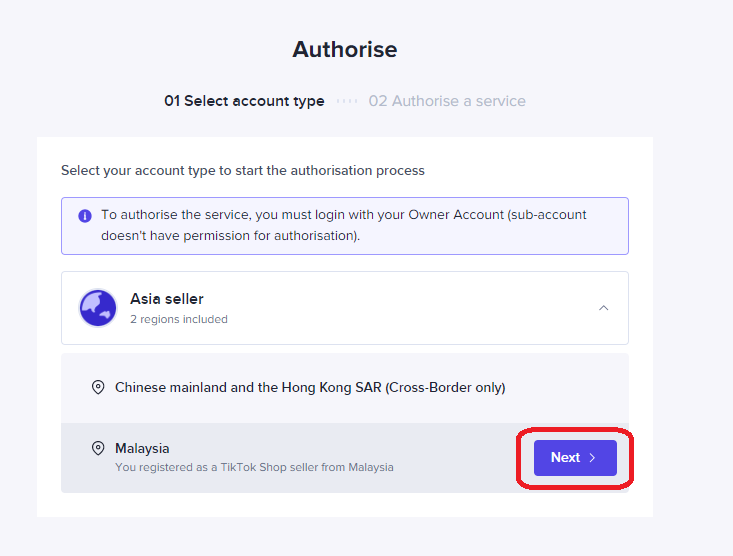Image resolution: width=733 pixels, height=556 pixels.
Task: Toggle the Asia seller heading
Action: 167,299
